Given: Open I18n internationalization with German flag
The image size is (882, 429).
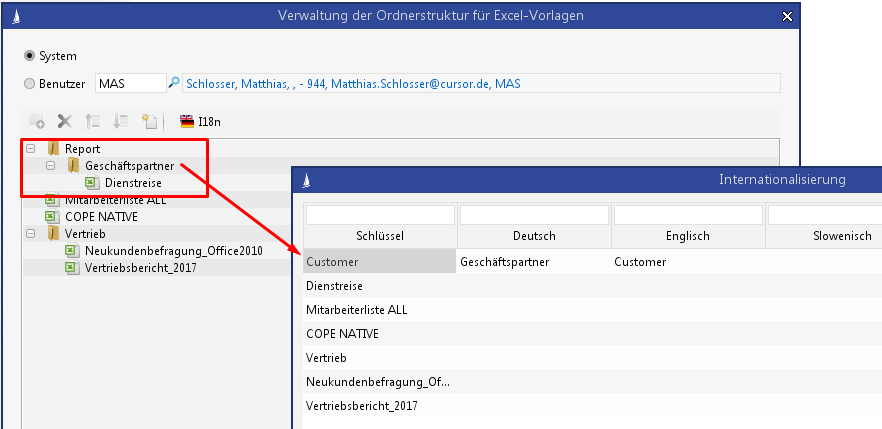Looking at the screenshot, I should (x=200, y=122).
